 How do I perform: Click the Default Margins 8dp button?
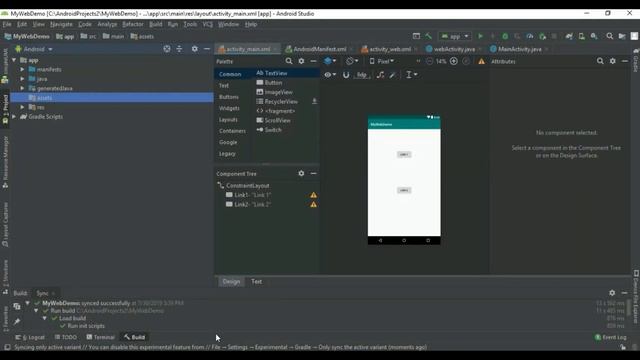[x=362, y=75]
